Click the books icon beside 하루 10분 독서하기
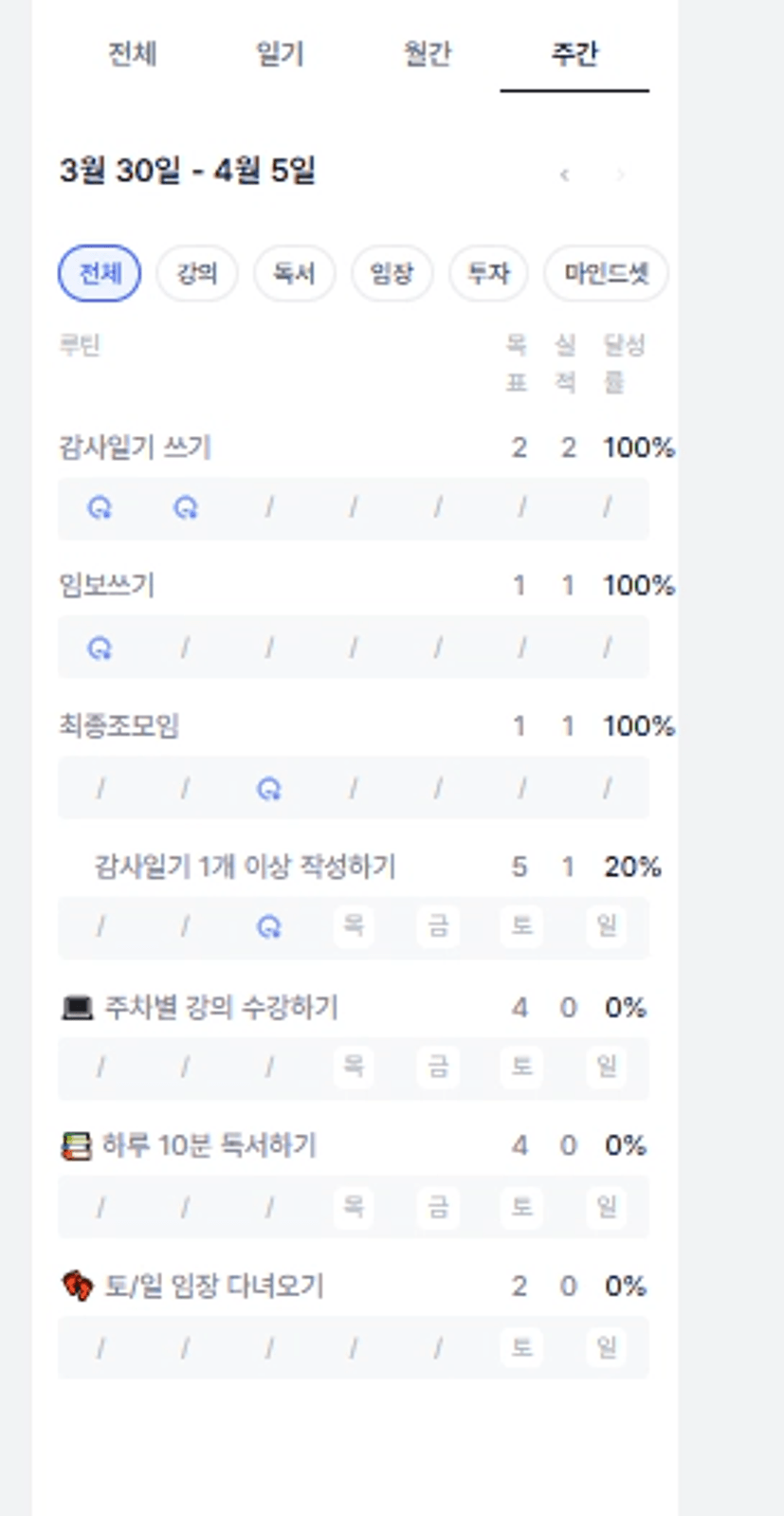The height and width of the screenshot is (1516, 784). pyautogui.click(x=76, y=1146)
